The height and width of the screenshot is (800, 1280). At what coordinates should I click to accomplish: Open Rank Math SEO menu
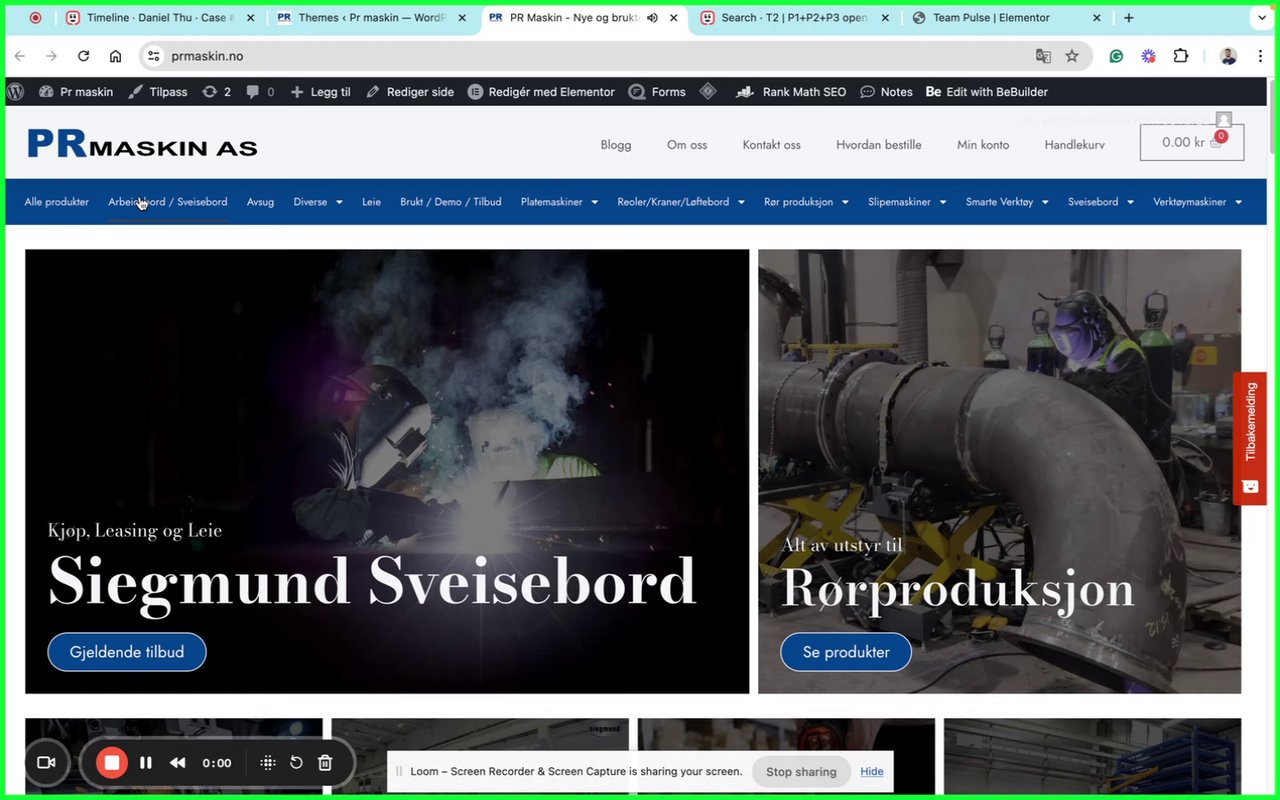tap(791, 91)
